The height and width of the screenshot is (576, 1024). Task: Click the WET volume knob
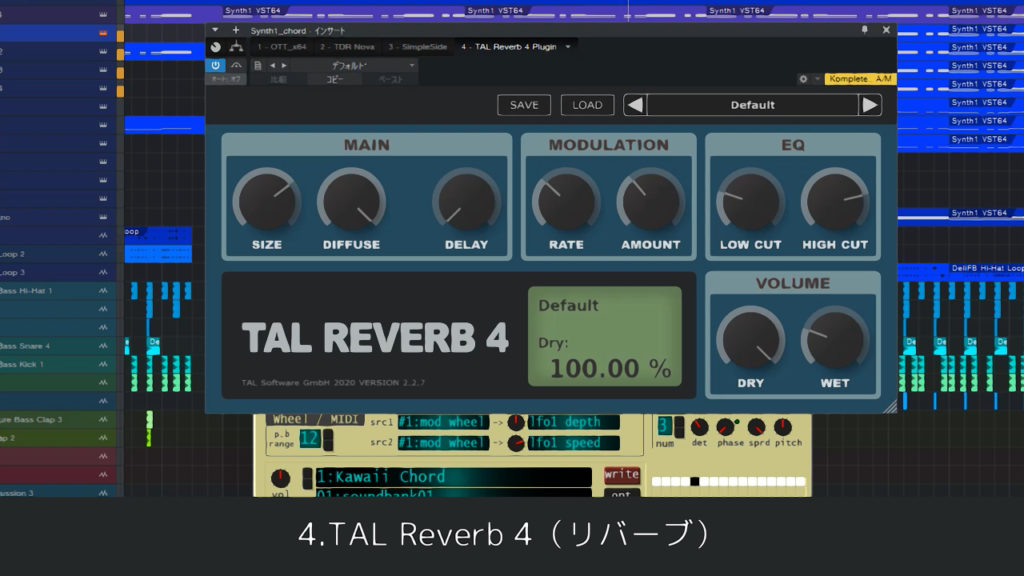pos(835,340)
